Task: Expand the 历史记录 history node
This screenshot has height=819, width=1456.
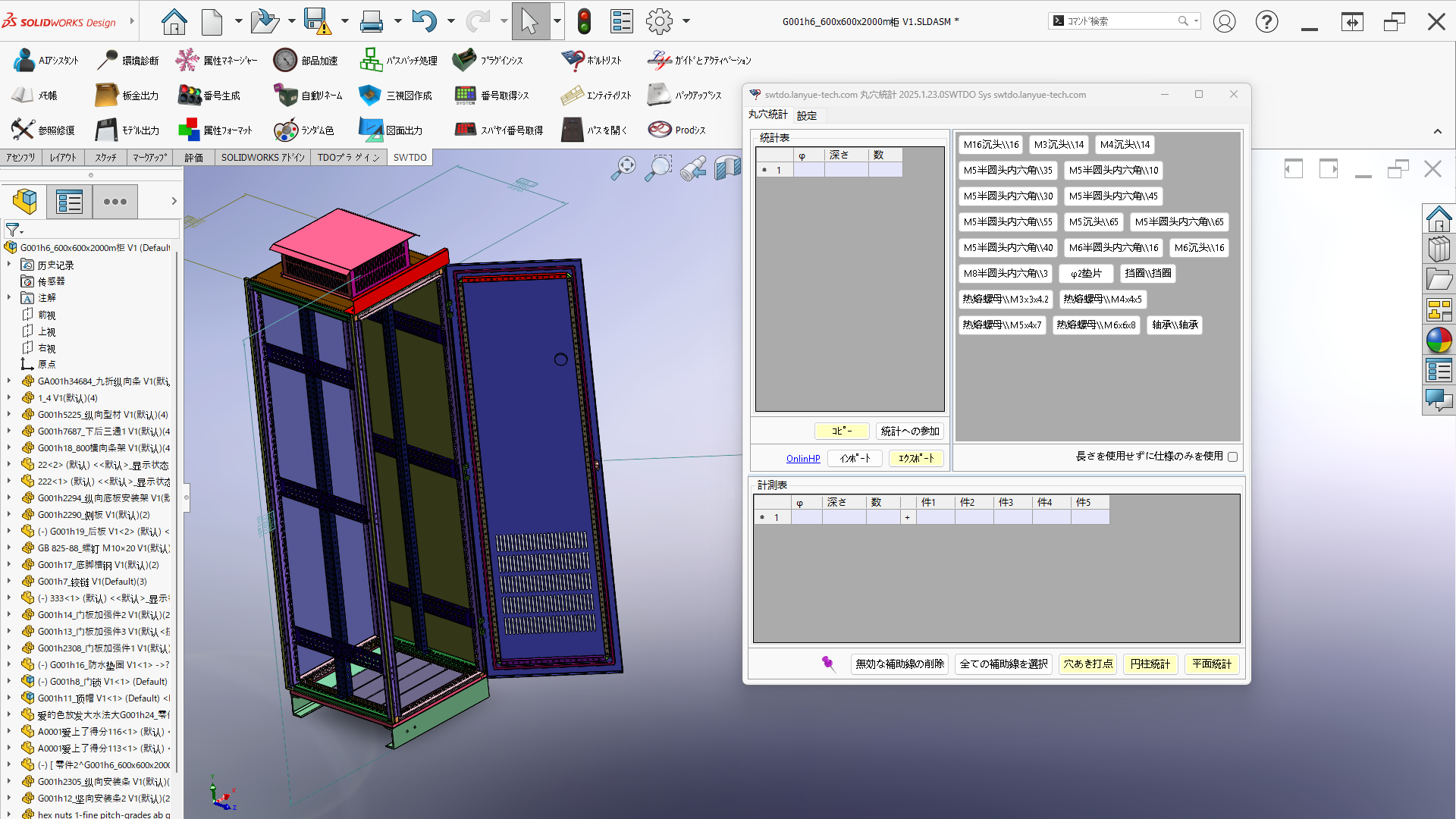Action: pyautogui.click(x=9, y=265)
